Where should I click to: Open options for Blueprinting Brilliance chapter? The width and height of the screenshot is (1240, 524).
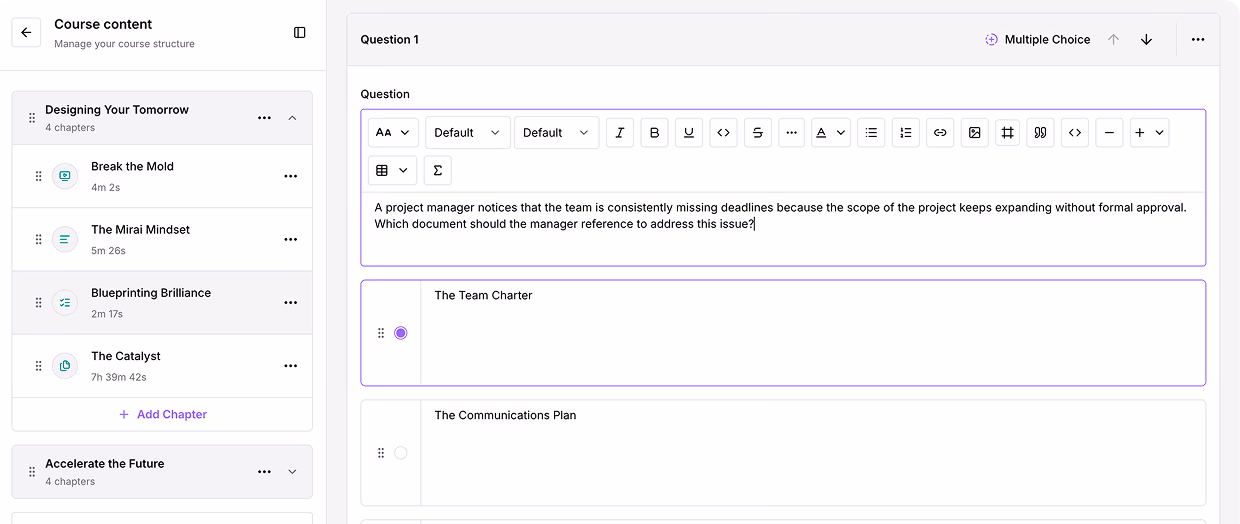(x=291, y=302)
